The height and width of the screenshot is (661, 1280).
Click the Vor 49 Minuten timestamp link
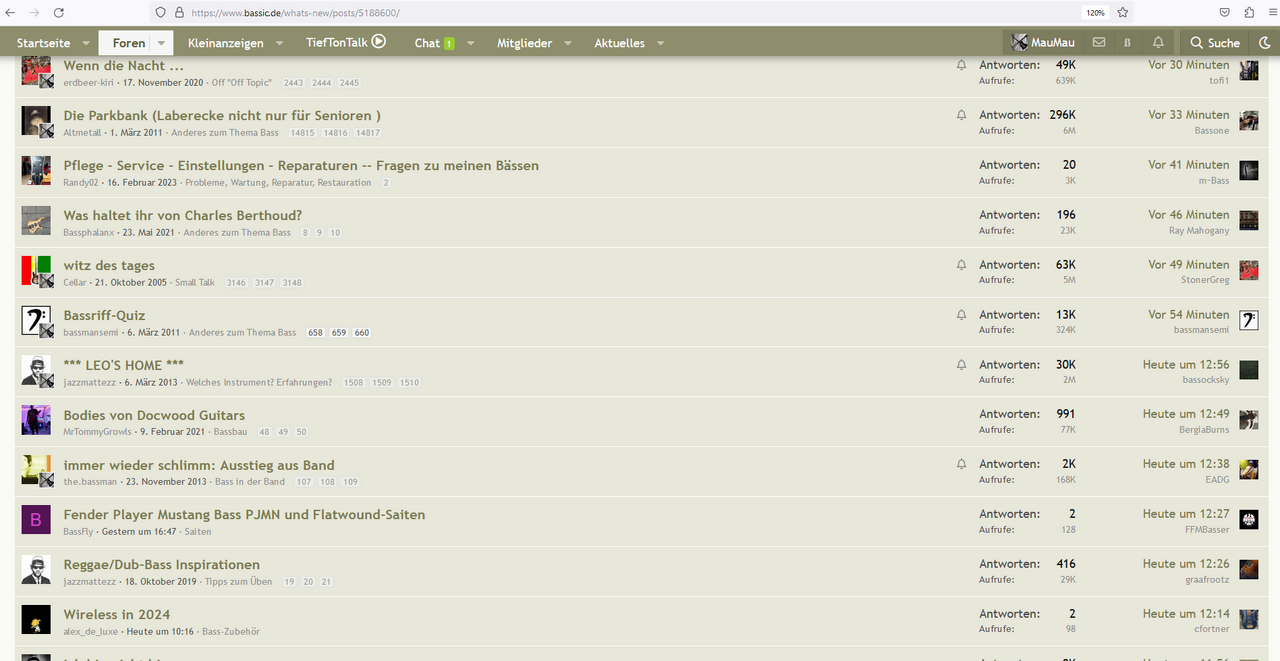coord(1189,265)
